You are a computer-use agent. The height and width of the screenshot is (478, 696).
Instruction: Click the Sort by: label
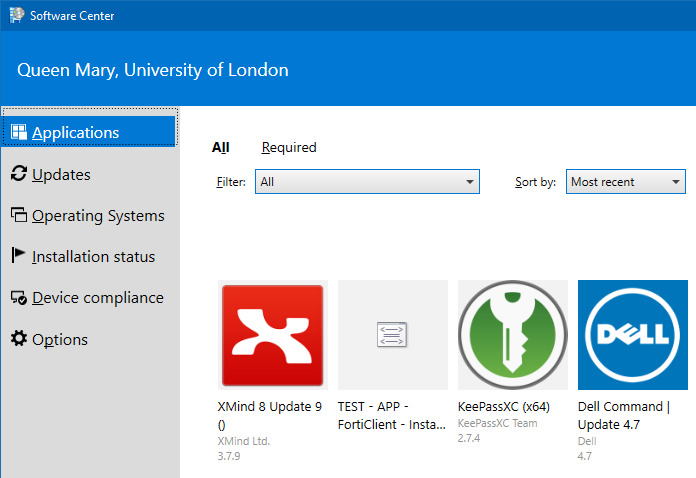point(535,182)
